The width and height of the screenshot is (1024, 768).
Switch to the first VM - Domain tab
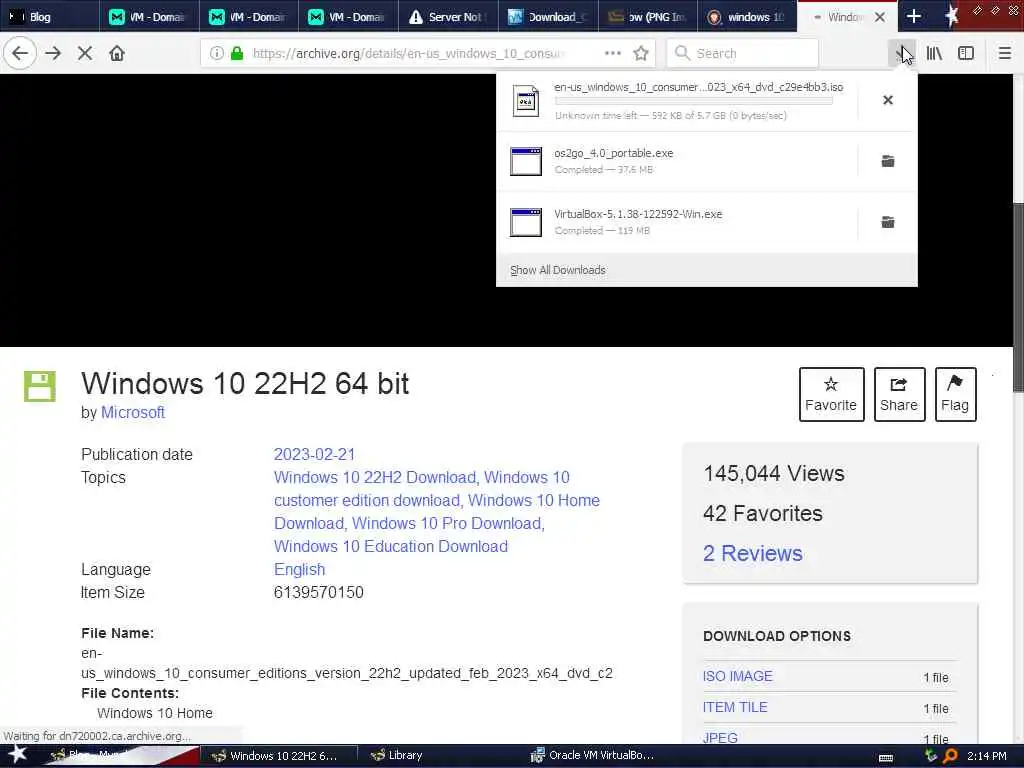(150, 17)
